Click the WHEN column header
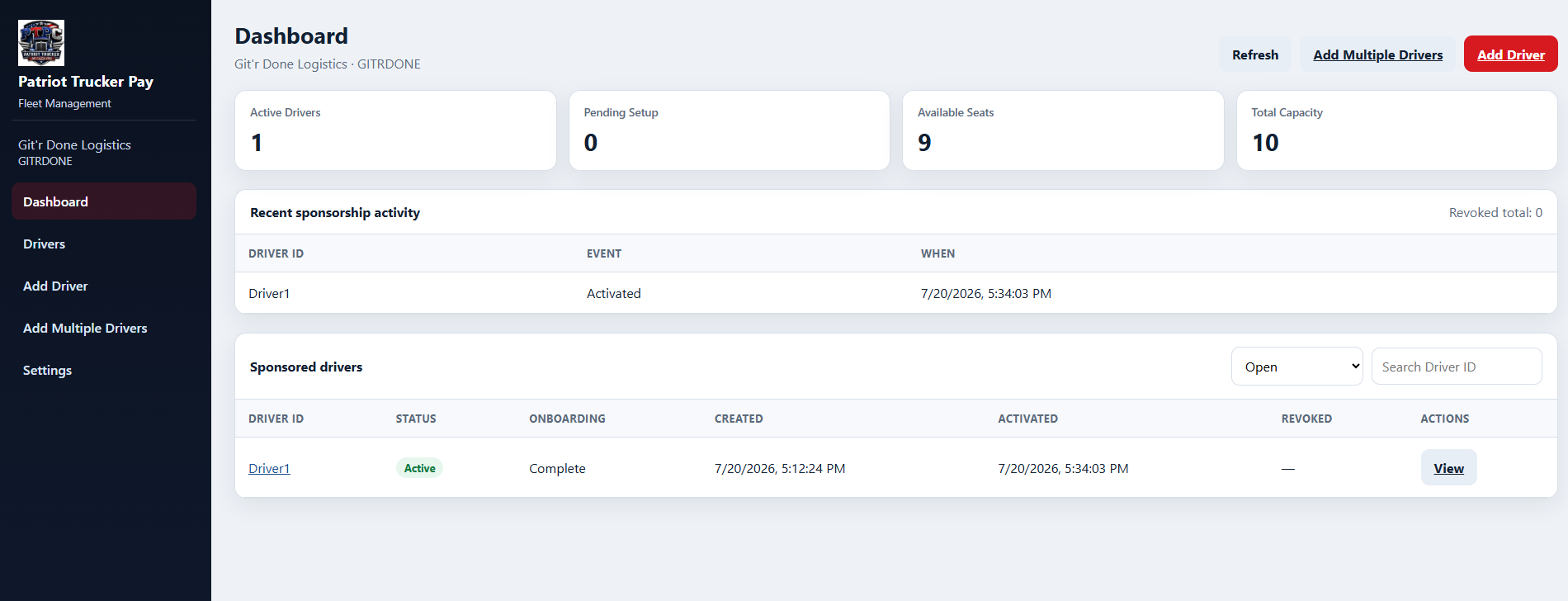Image resolution: width=1568 pixels, height=601 pixels. point(937,253)
